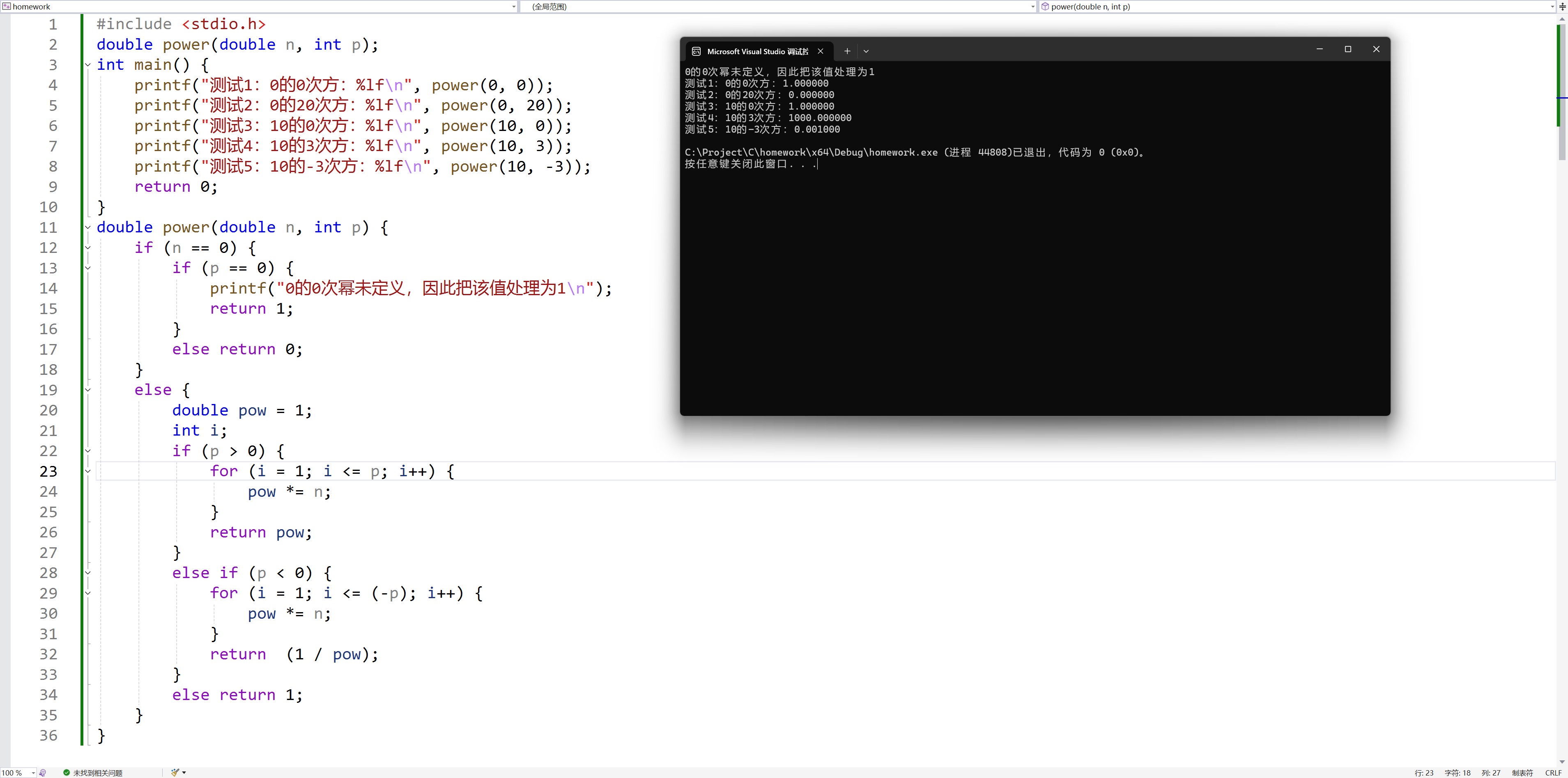1568x778 pixels.
Task: Collapse the power function definition at line 11
Action: (87, 227)
